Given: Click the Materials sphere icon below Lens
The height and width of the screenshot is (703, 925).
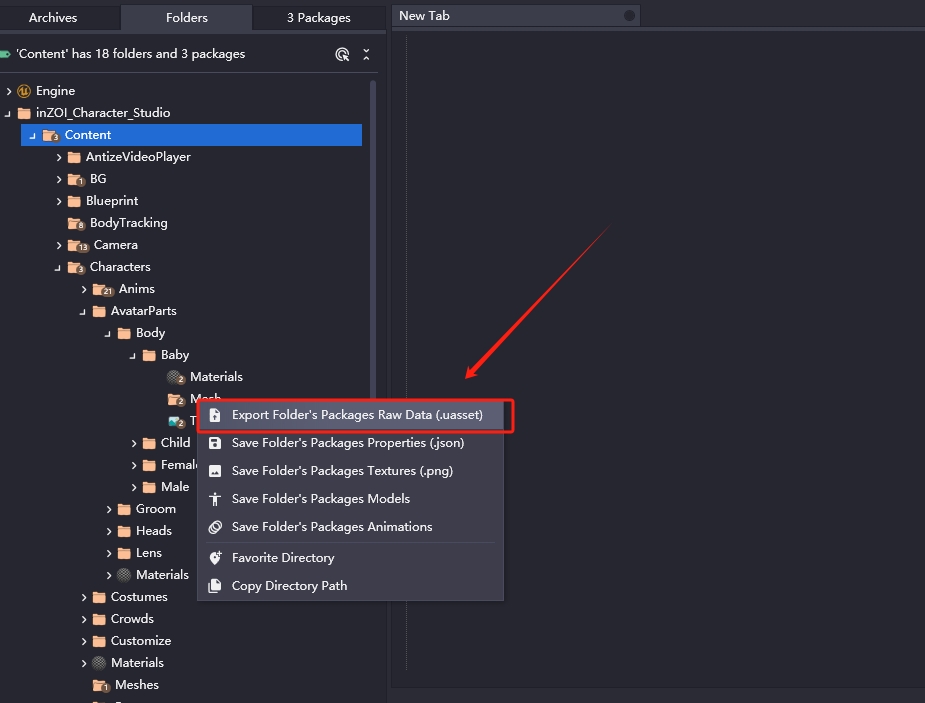Looking at the screenshot, I should click(124, 574).
